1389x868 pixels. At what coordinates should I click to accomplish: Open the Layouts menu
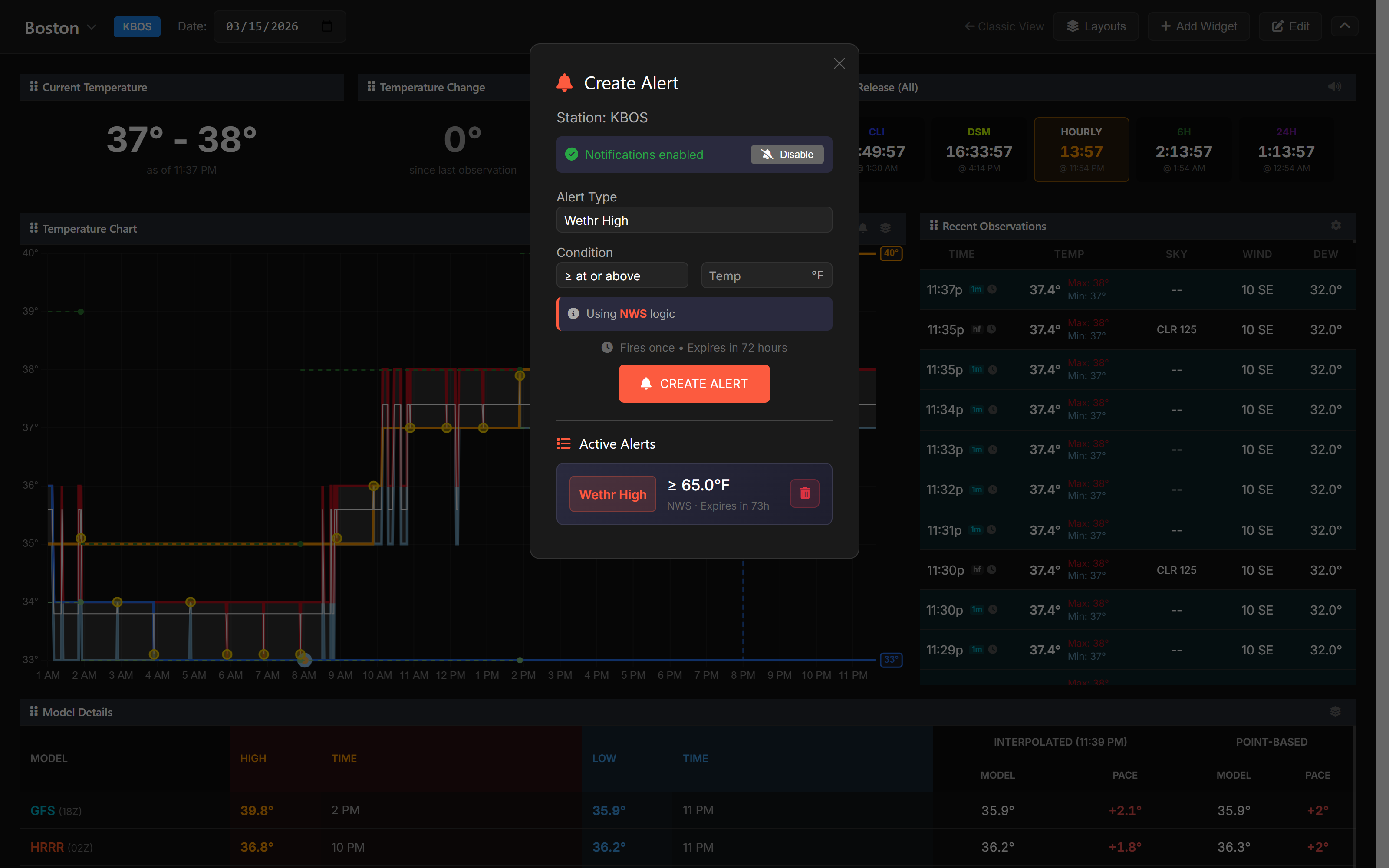tap(1096, 26)
